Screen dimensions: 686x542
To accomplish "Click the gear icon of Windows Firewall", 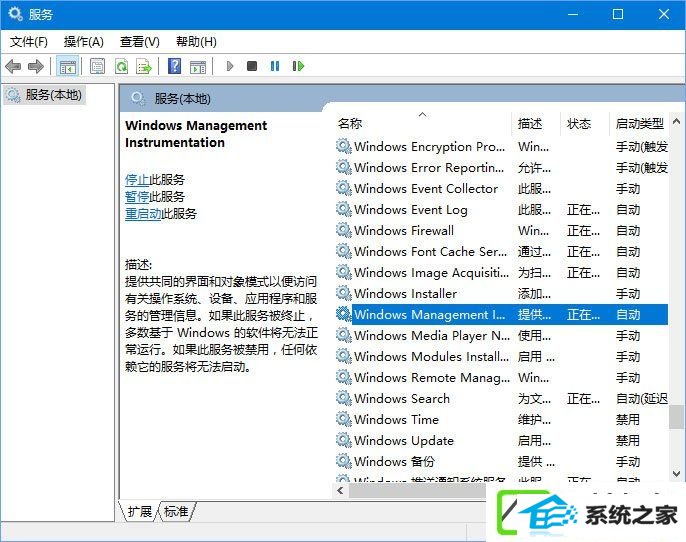I will click(x=344, y=230).
